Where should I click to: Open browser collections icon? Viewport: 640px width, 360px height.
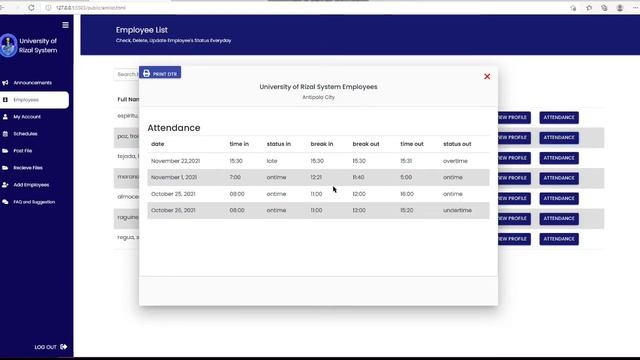point(604,8)
